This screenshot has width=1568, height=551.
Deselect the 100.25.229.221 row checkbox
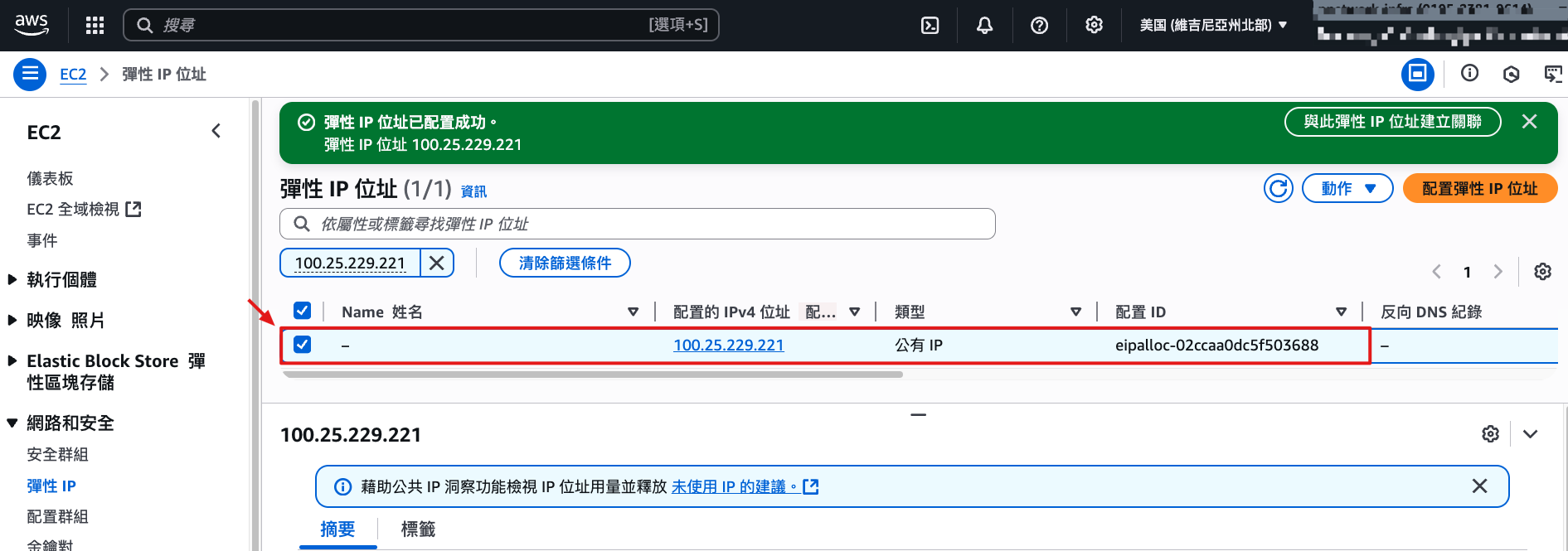point(303,345)
